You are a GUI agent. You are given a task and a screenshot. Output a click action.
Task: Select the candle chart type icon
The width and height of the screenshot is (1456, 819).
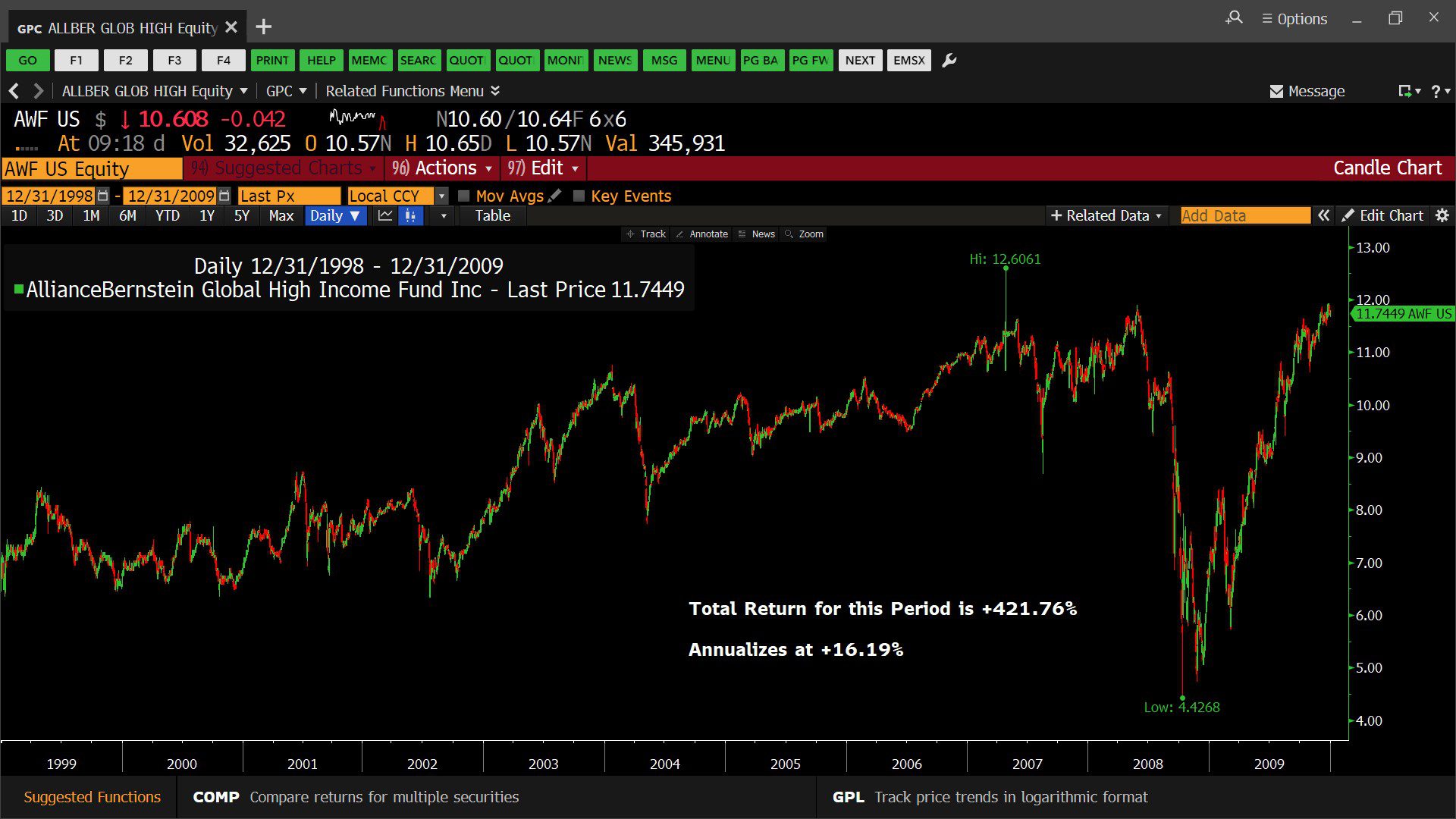410,216
